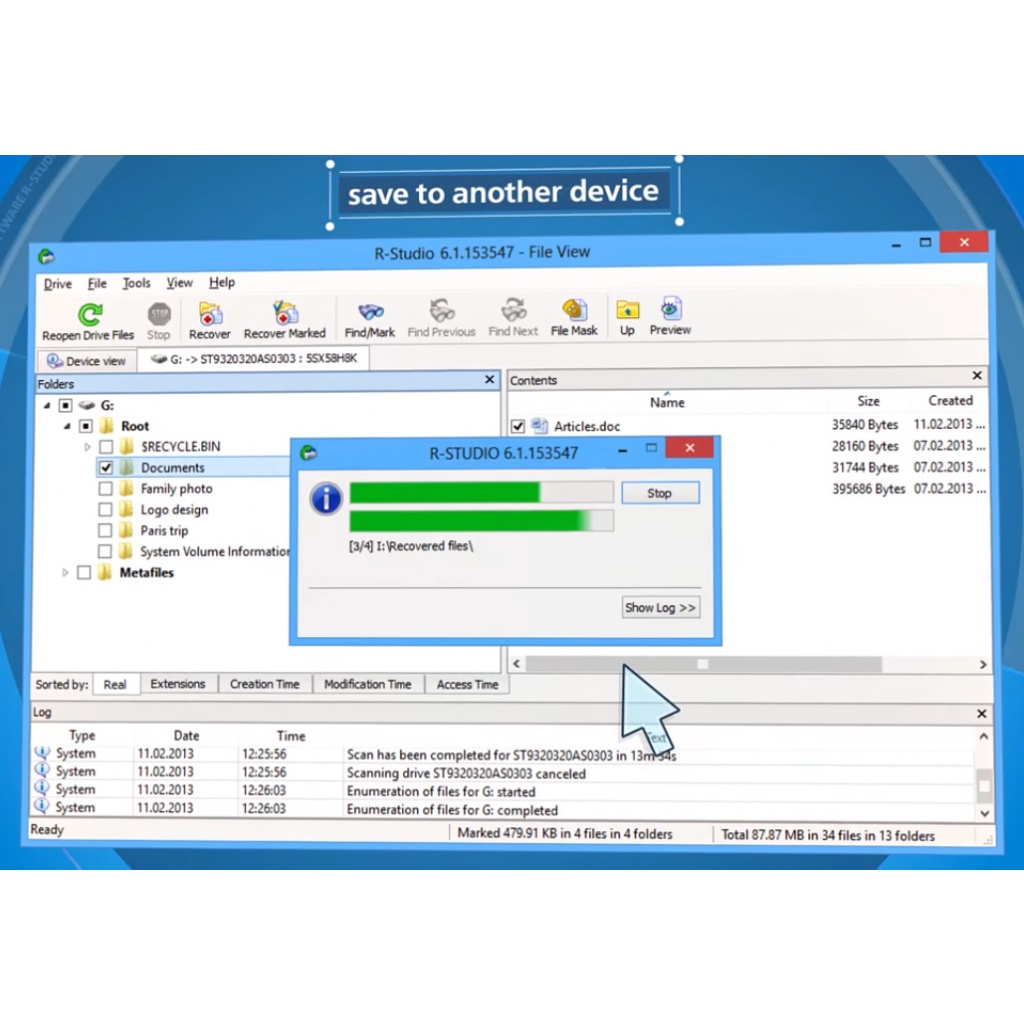Click the G: drive icon in tree
1024x1024 pixels.
pos(86,406)
